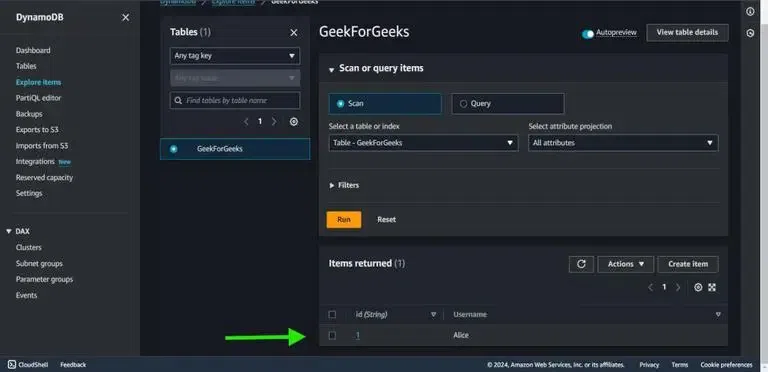The image size is (768, 372).
Task: Toggle the Autopreview switch
Action: click(588, 34)
